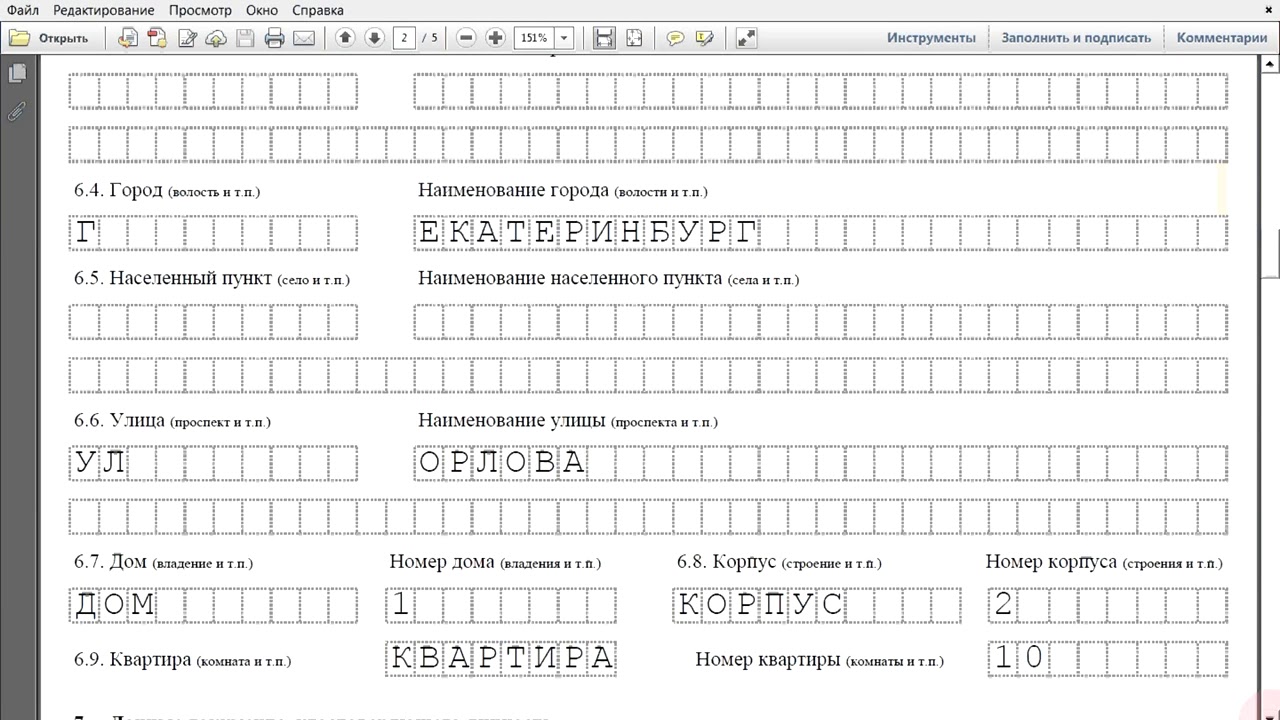Open the Окно menu
1280x720 pixels.
262,10
